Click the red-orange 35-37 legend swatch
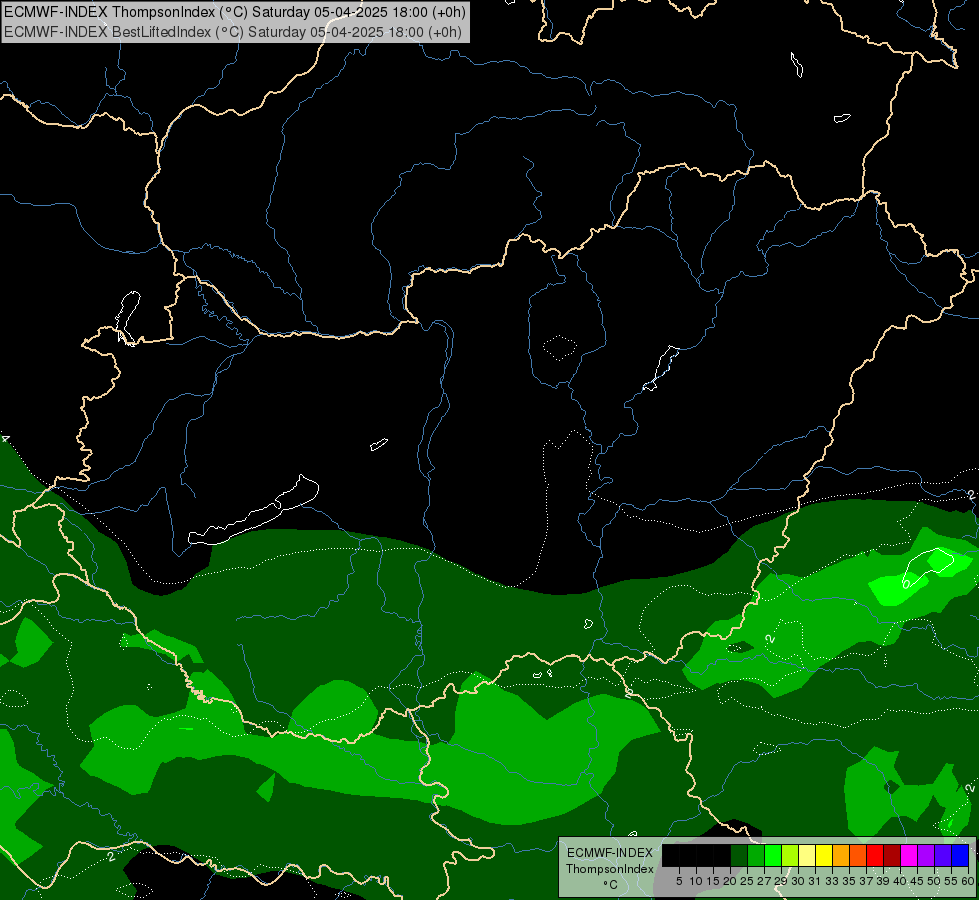 [x=858, y=855]
